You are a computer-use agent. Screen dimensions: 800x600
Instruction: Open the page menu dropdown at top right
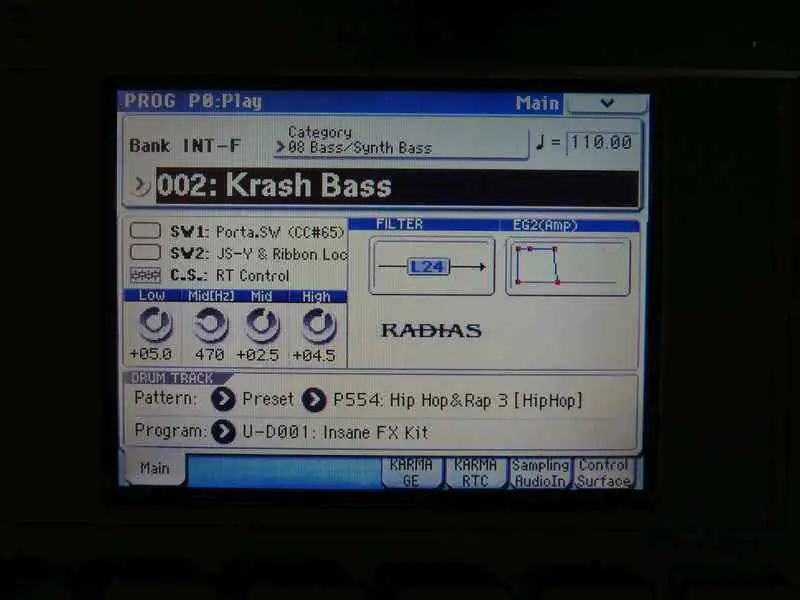[x=606, y=103]
